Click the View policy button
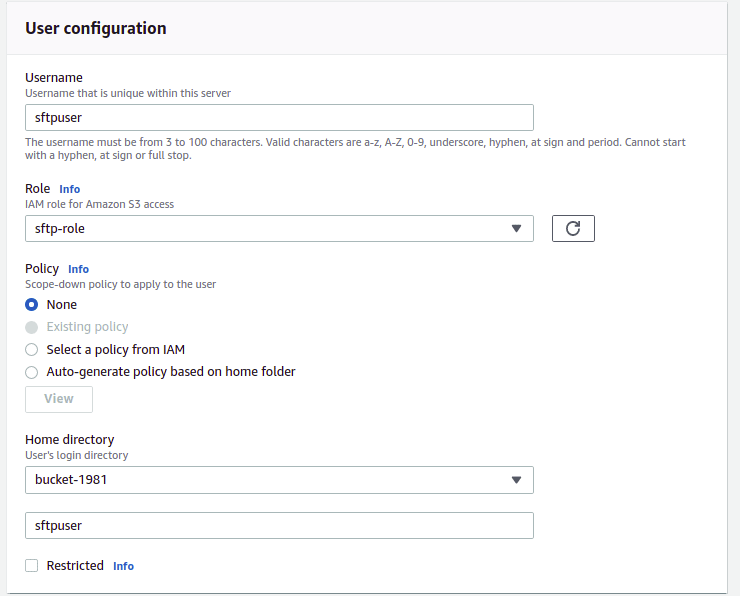 (x=59, y=399)
